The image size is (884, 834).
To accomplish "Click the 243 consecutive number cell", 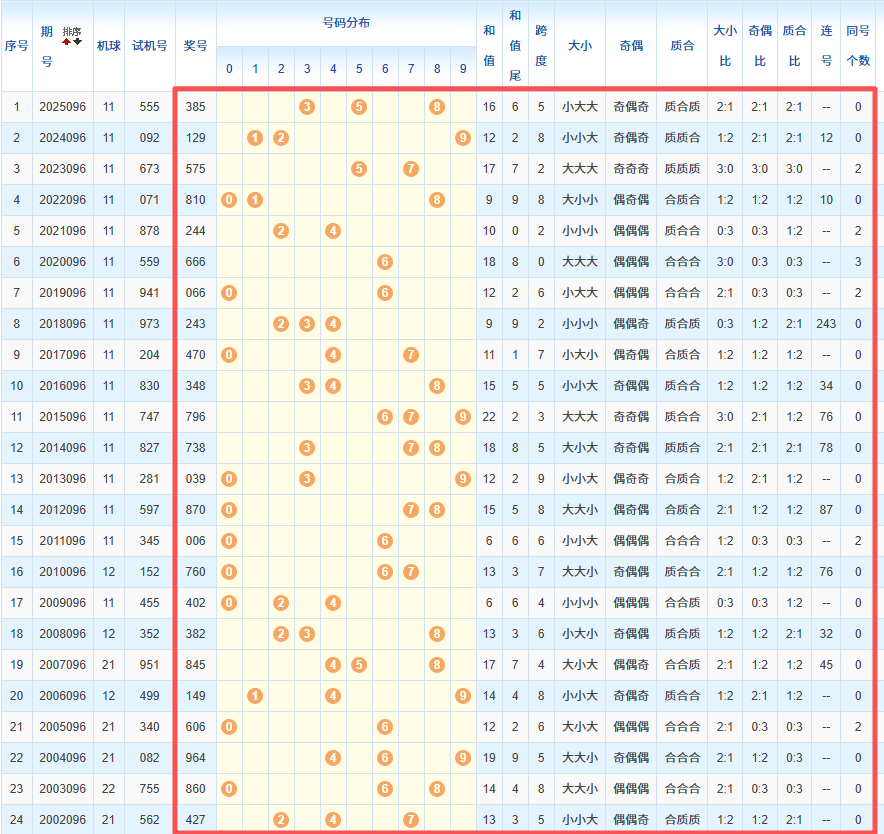I will 826,324.
